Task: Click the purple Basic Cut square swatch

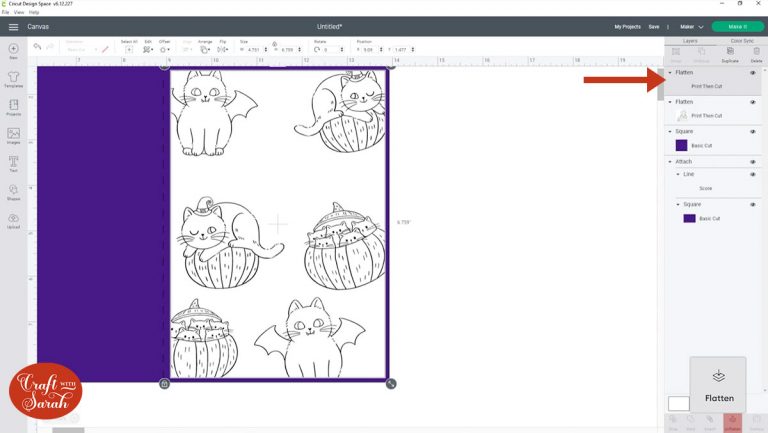Action: [682, 145]
